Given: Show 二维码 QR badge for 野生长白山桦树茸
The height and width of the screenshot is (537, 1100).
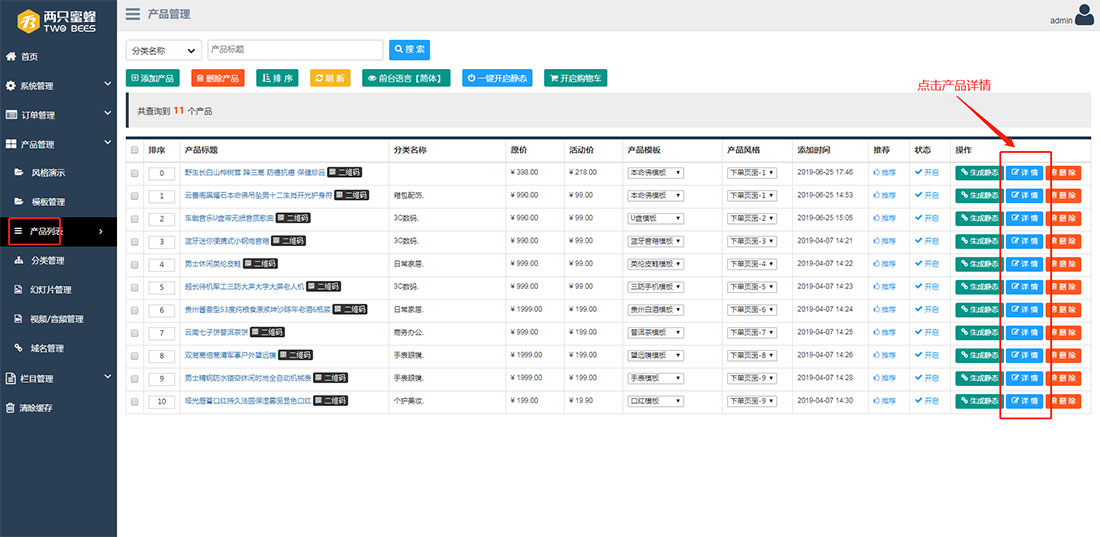Looking at the screenshot, I should click(345, 172).
